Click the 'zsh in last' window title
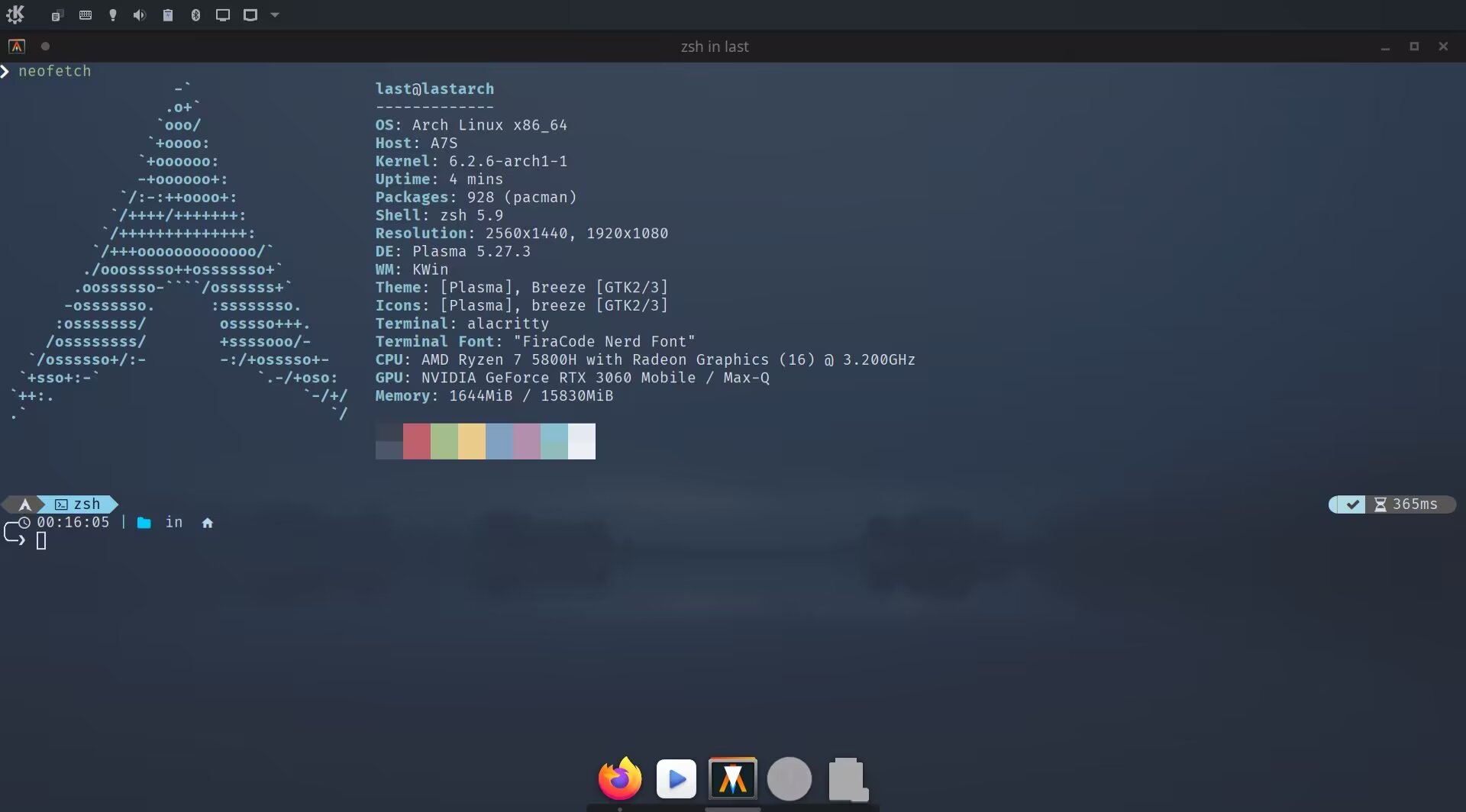1466x812 pixels. point(715,47)
